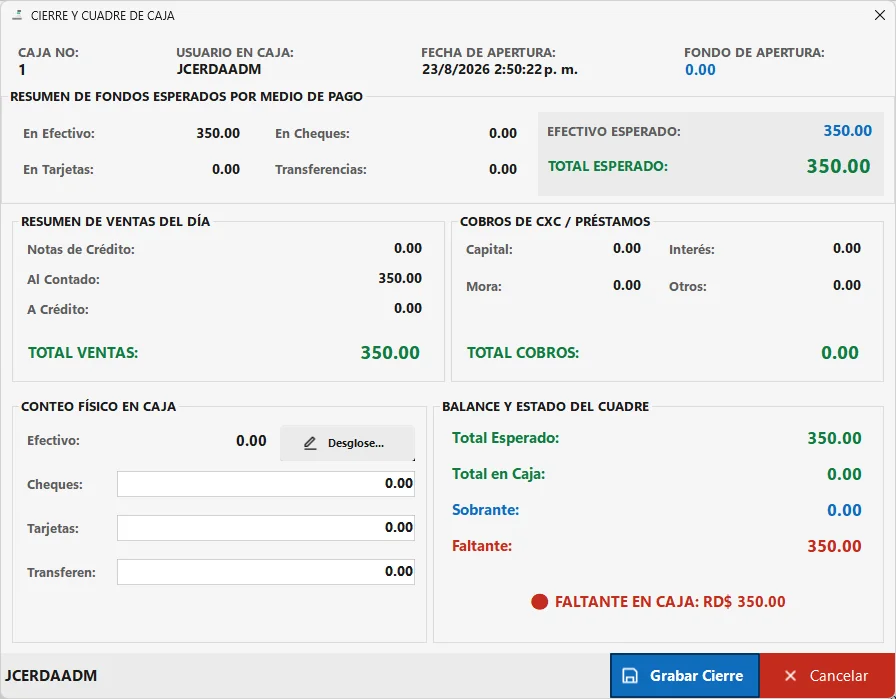Image resolution: width=896 pixels, height=699 pixels.
Task: Click the app icon beside the window title
Action: (x=17, y=15)
